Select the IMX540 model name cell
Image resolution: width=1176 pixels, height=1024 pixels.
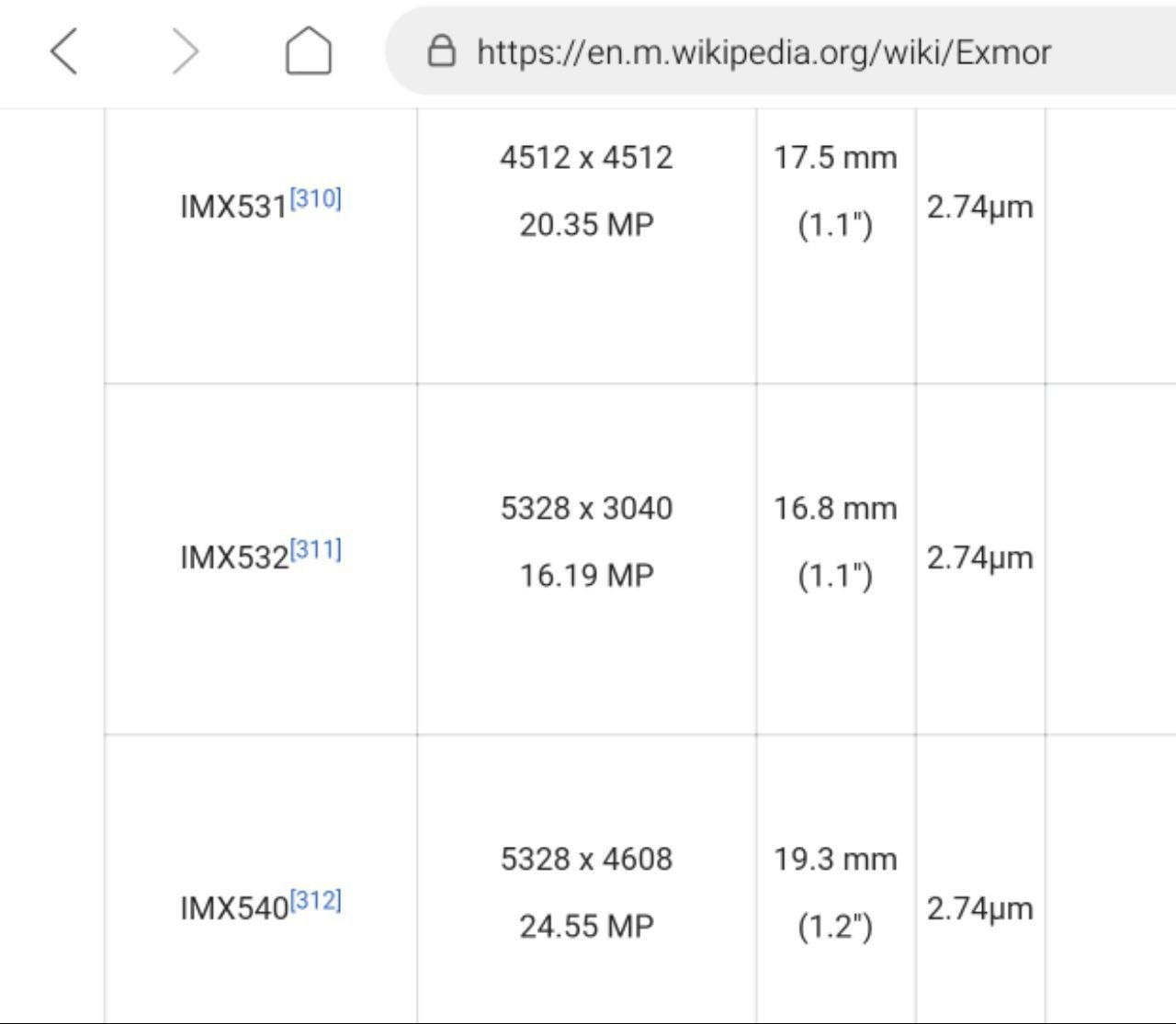(x=261, y=879)
